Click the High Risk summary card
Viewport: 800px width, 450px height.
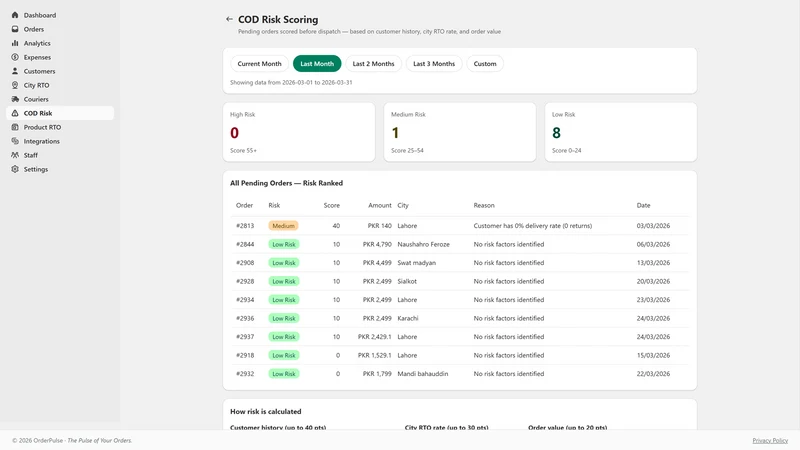point(299,132)
